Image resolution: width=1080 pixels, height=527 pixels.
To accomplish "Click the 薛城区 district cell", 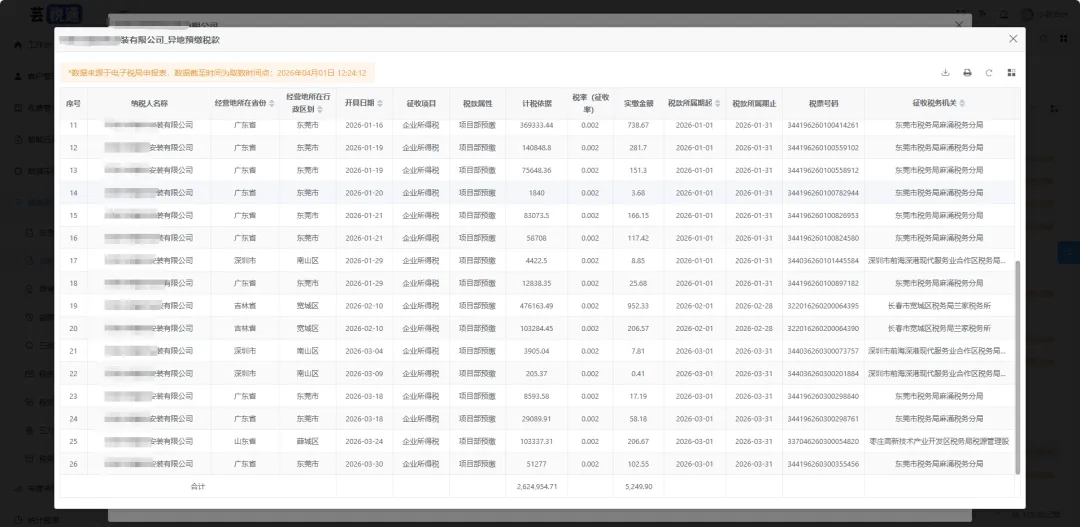I will 308,442.
